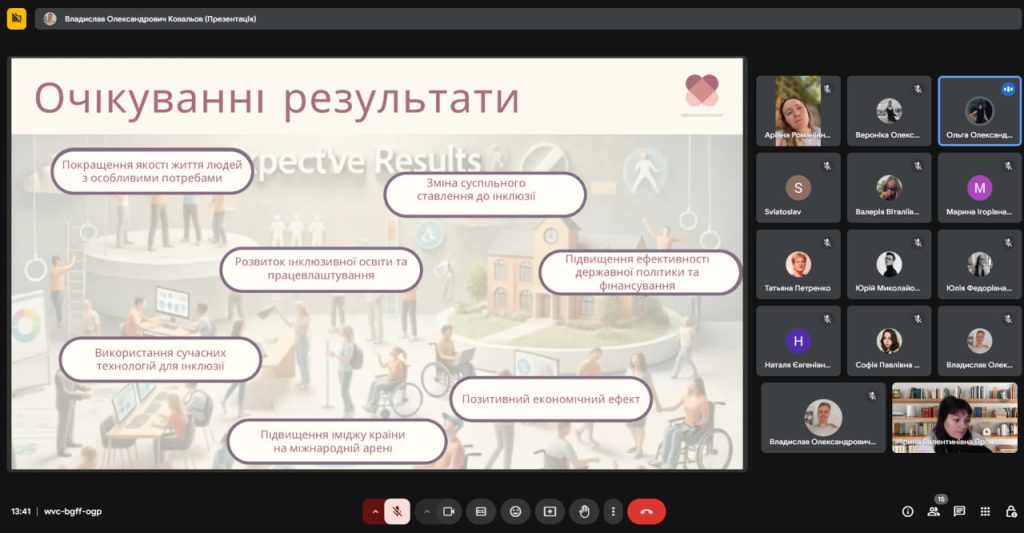The image size is (1024, 533).
Task: Leave the call with red hang-up button
Action: [x=646, y=511]
